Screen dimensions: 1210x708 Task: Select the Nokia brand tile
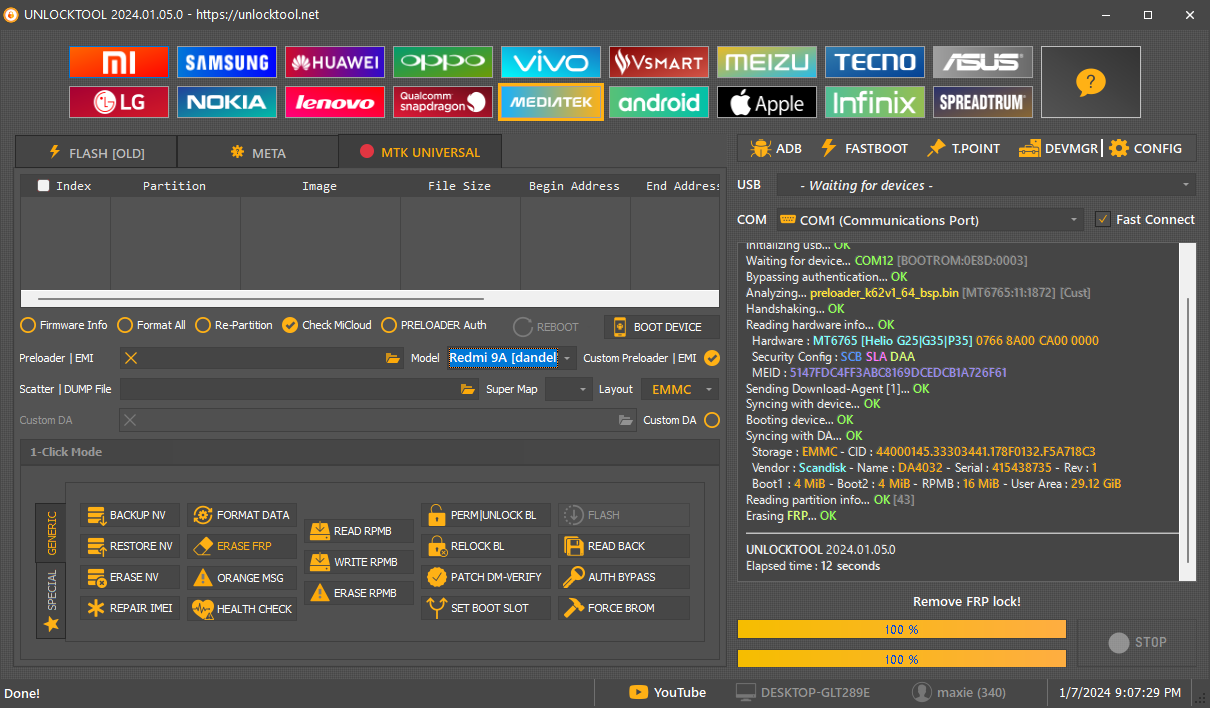click(x=227, y=102)
